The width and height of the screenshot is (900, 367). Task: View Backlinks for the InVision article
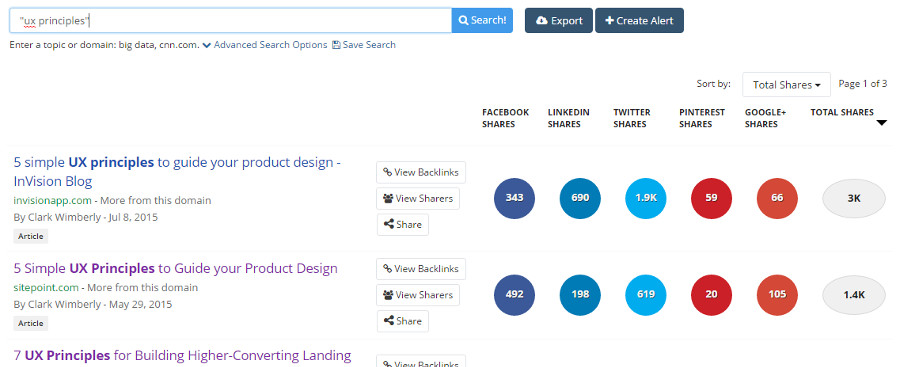421,172
